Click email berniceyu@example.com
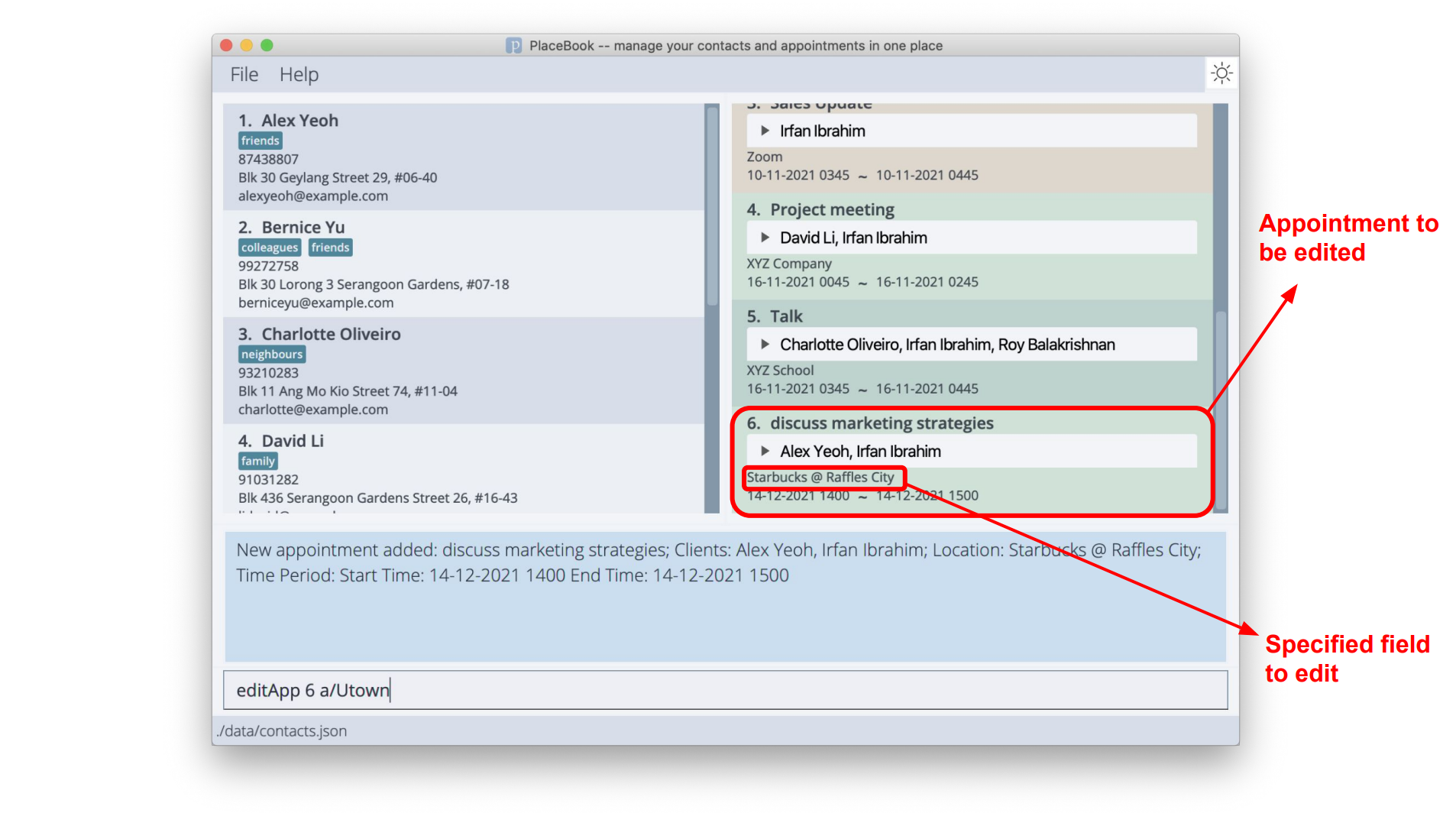The width and height of the screenshot is (1456, 813). (x=316, y=303)
